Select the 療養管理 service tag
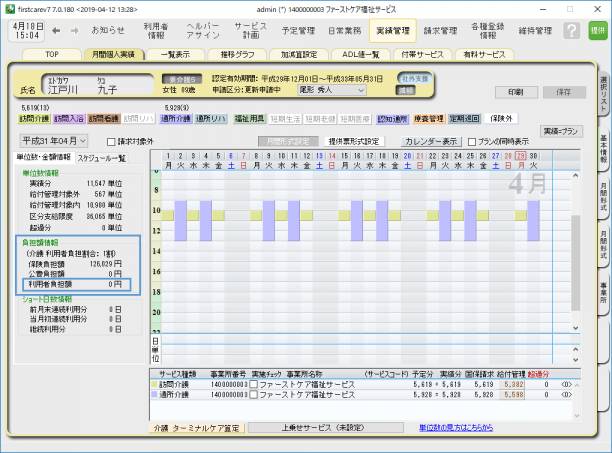 click(x=428, y=118)
